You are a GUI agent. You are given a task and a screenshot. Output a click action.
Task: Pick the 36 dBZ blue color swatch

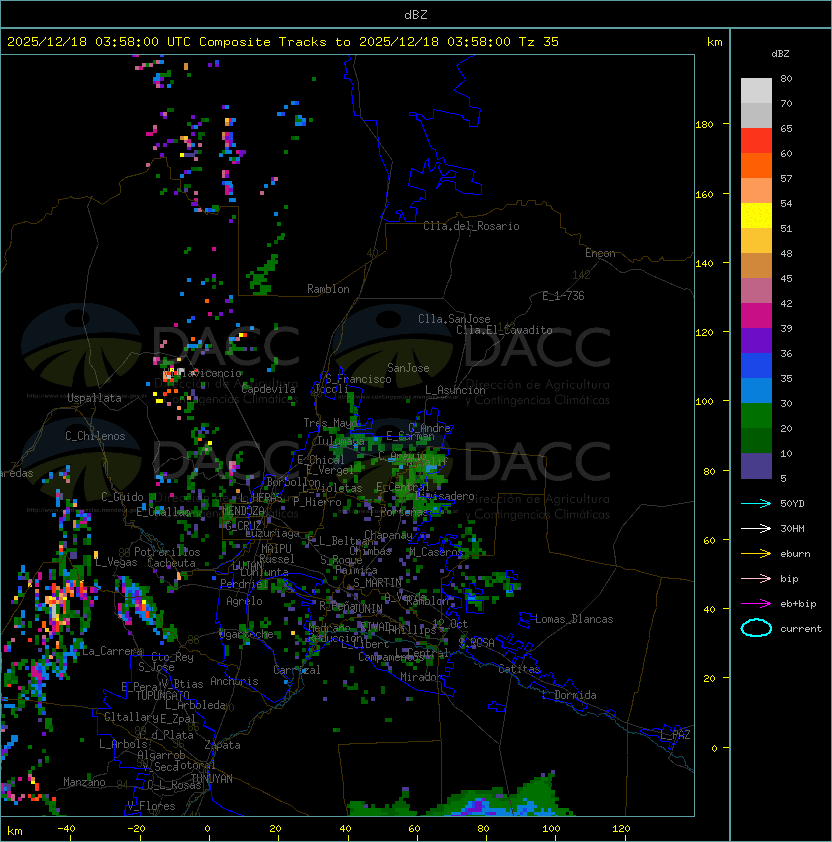756,366
